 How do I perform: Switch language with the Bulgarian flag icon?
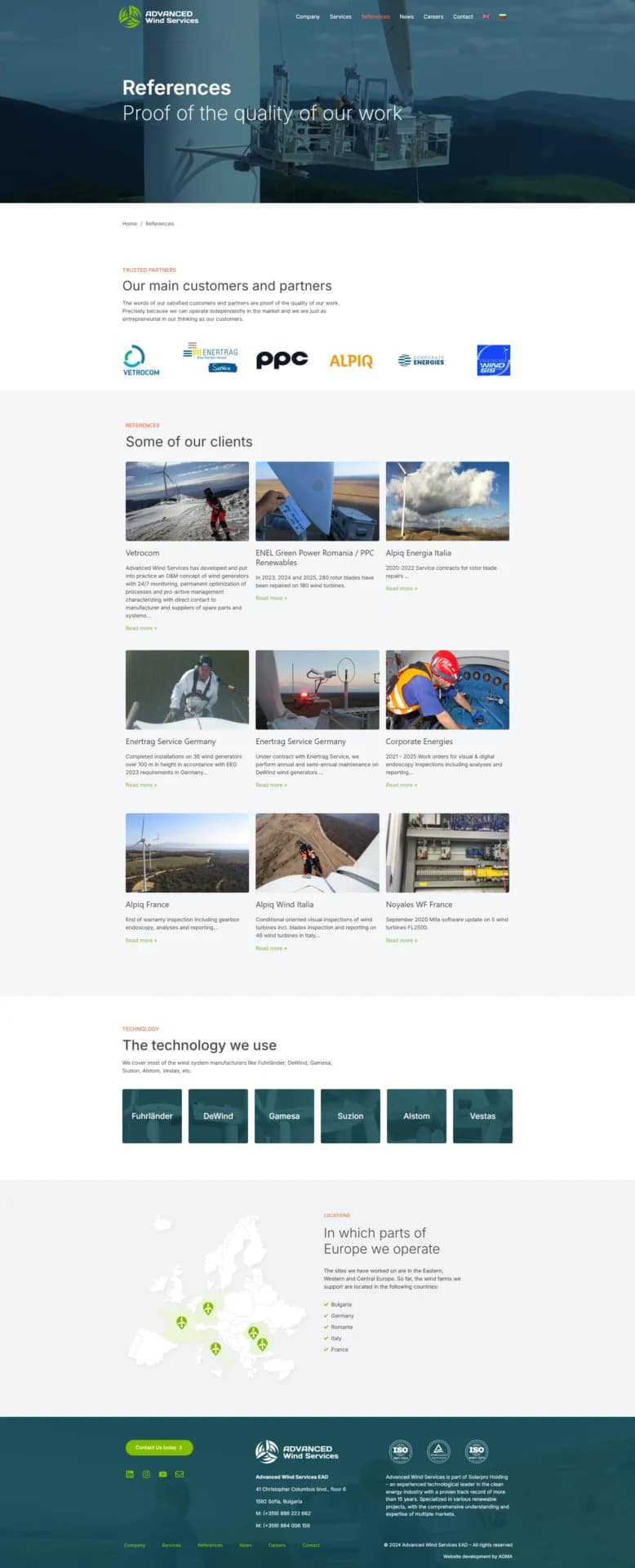coord(503,16)
